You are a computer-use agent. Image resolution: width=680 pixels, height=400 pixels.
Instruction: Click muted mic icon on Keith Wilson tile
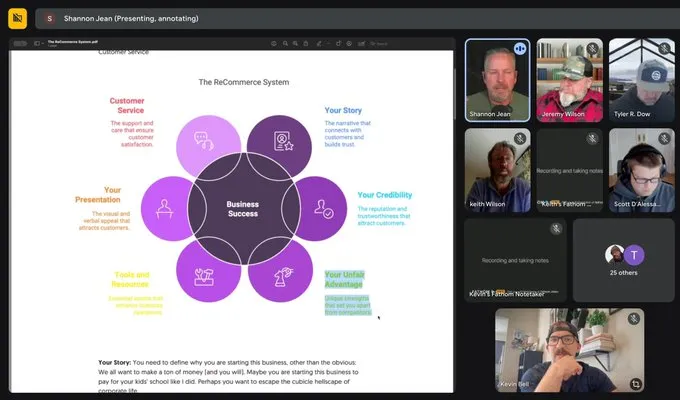pos(520,139)
